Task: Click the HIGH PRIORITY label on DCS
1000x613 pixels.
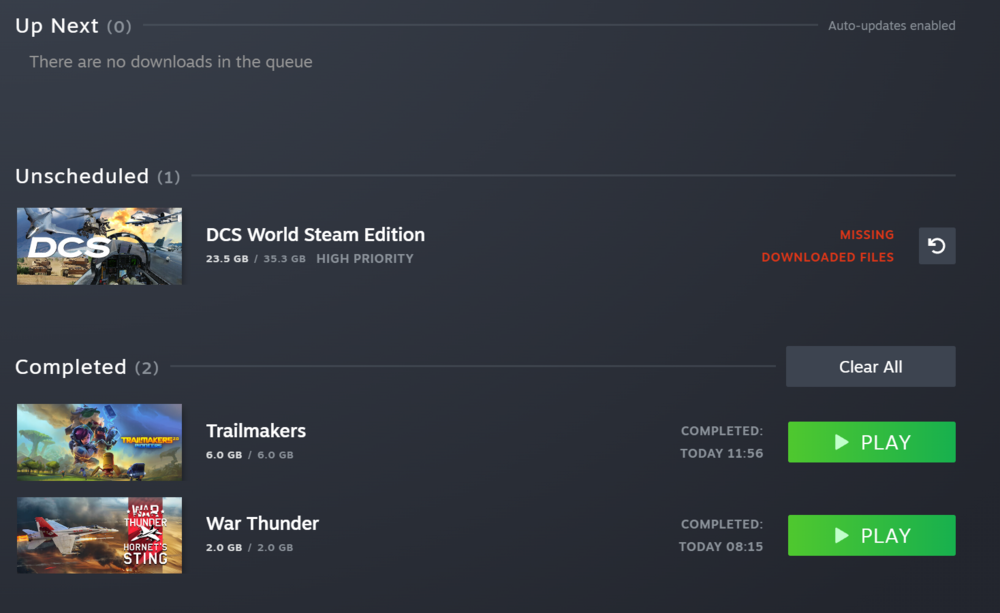Action: point(364,259)
